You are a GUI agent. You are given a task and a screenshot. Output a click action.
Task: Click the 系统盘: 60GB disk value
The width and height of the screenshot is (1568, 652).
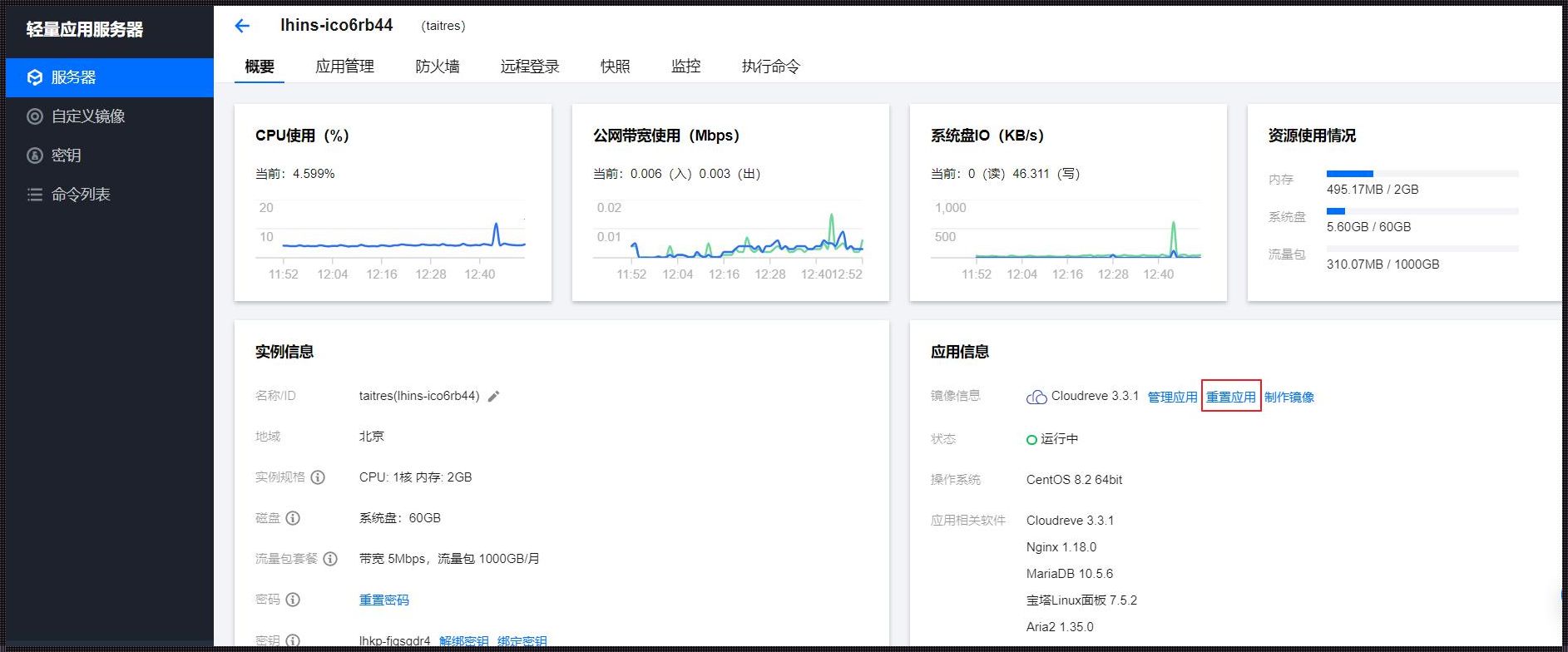coord(400,518)
